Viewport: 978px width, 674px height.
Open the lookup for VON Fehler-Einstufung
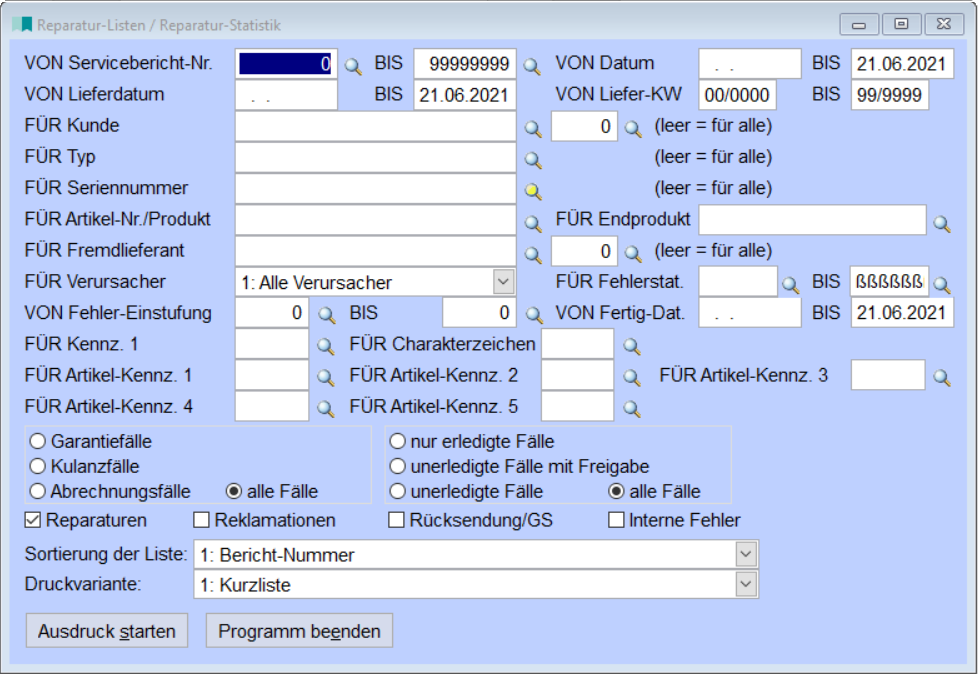[324, 314]
